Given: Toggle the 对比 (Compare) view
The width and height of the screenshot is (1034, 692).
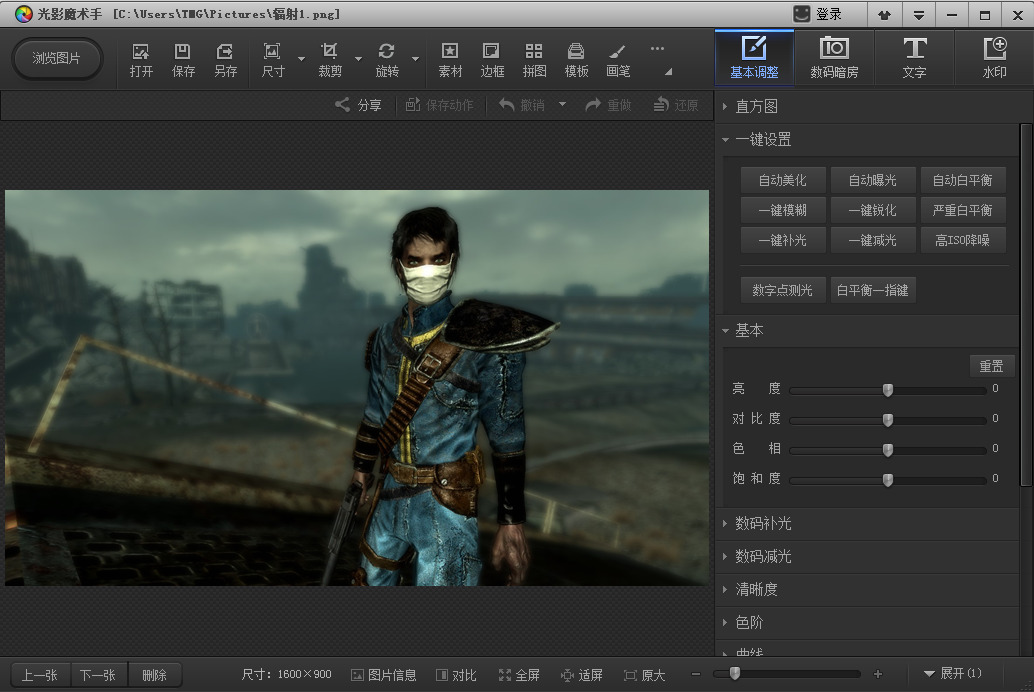Looking at the screenshot, I should tap(456, 675).
